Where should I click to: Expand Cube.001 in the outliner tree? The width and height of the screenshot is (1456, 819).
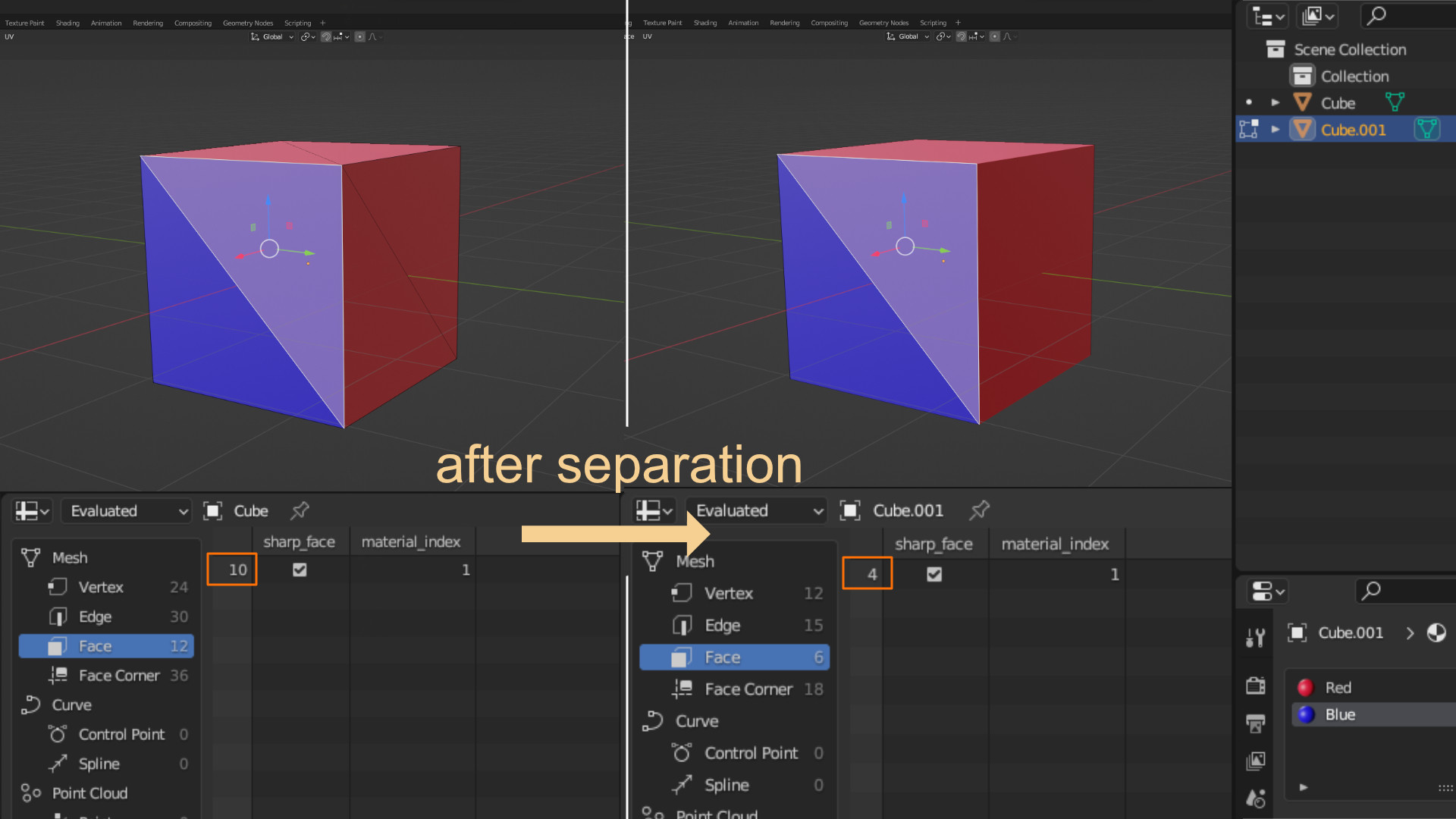[x=1276, y=130]
